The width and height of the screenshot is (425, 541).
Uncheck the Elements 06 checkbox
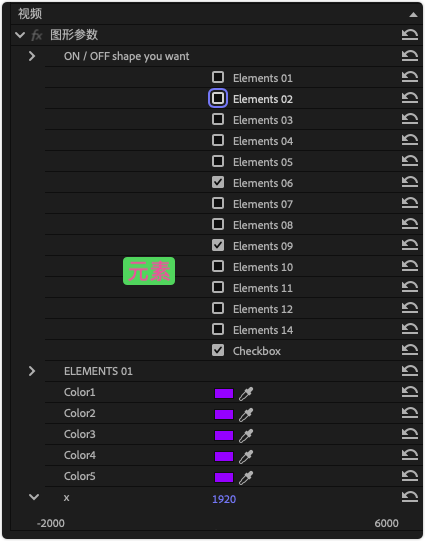point(218,182)
